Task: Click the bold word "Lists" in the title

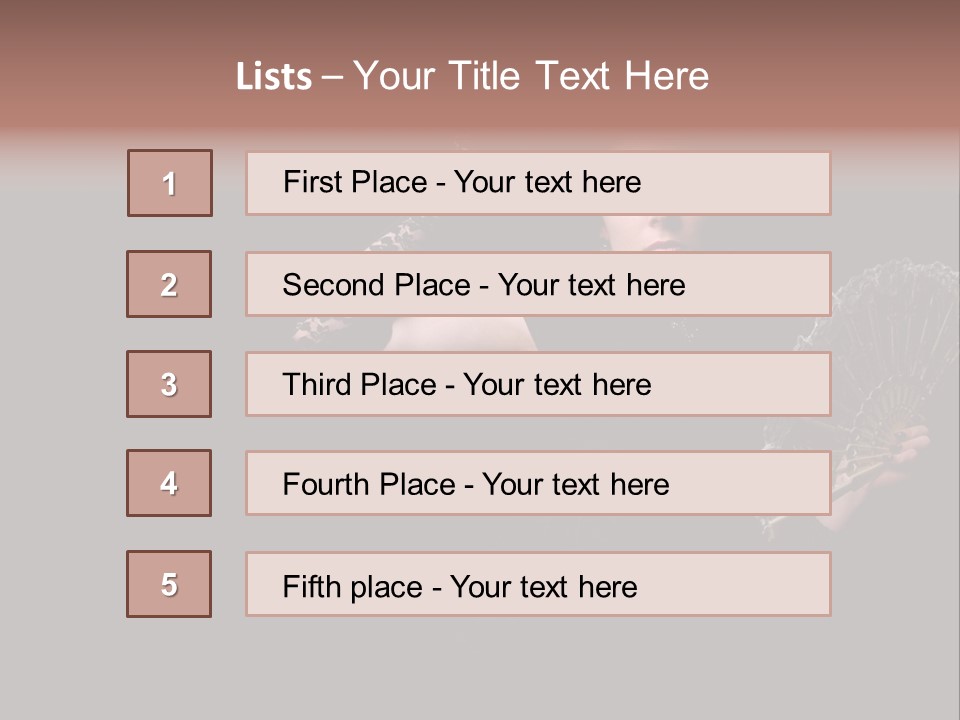Action: (x=274, y=77)
